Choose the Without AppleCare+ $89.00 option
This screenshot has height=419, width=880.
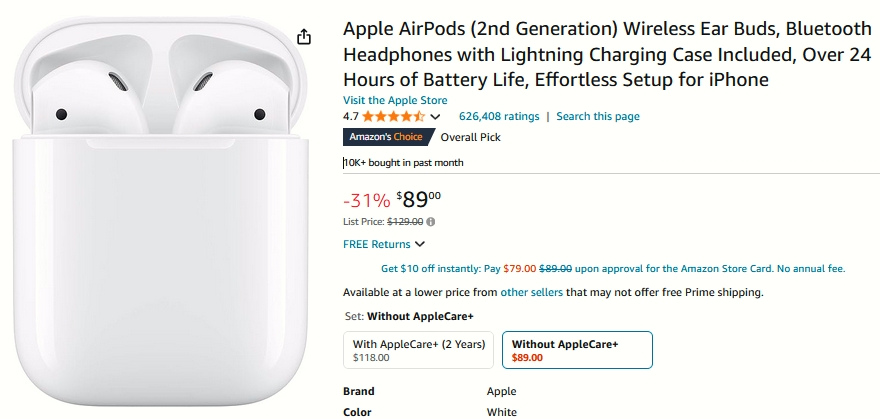pyautogui.click(x=576, y=350)
